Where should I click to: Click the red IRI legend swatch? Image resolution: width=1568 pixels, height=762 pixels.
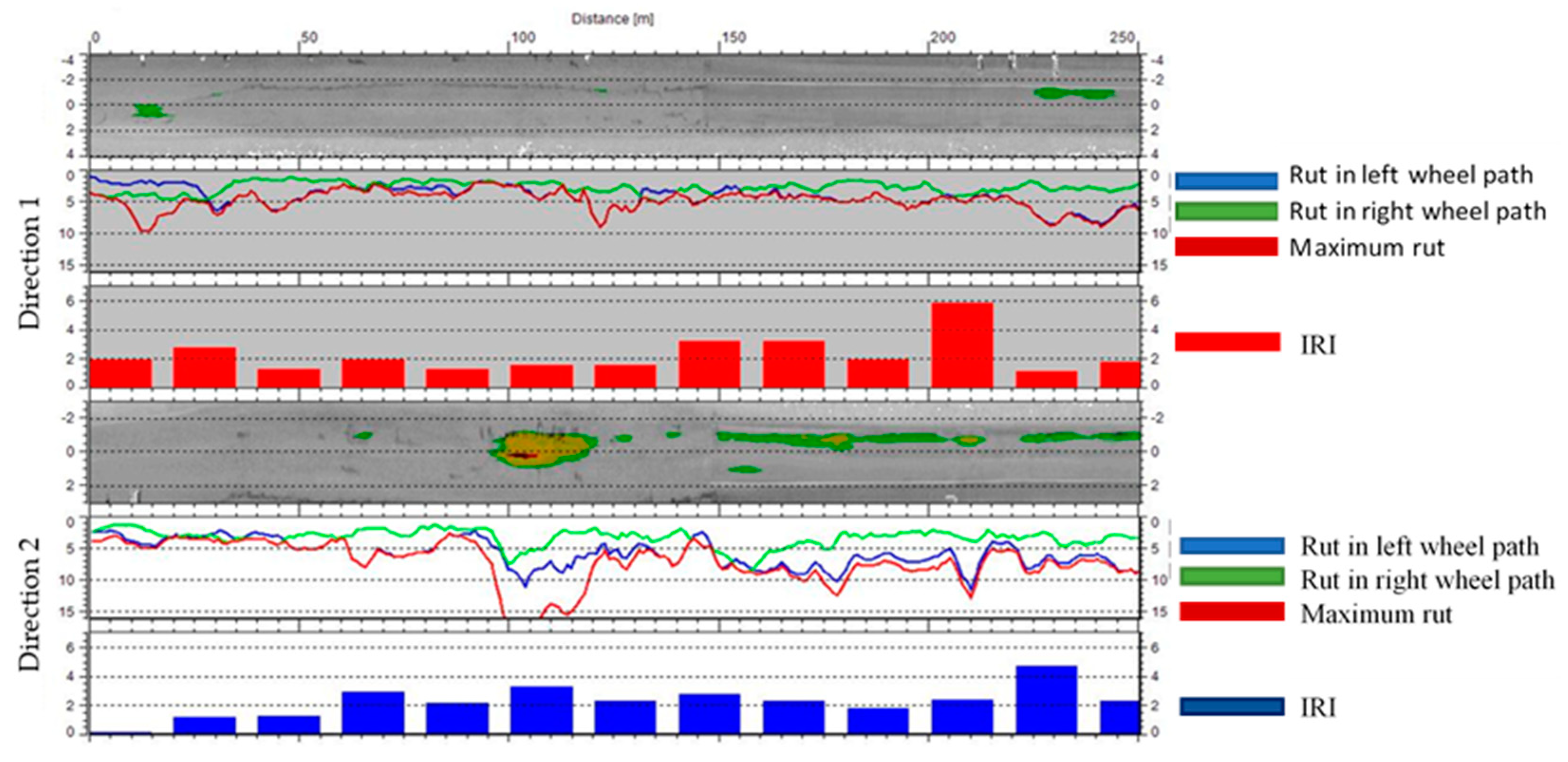[x=1227, y=342]
